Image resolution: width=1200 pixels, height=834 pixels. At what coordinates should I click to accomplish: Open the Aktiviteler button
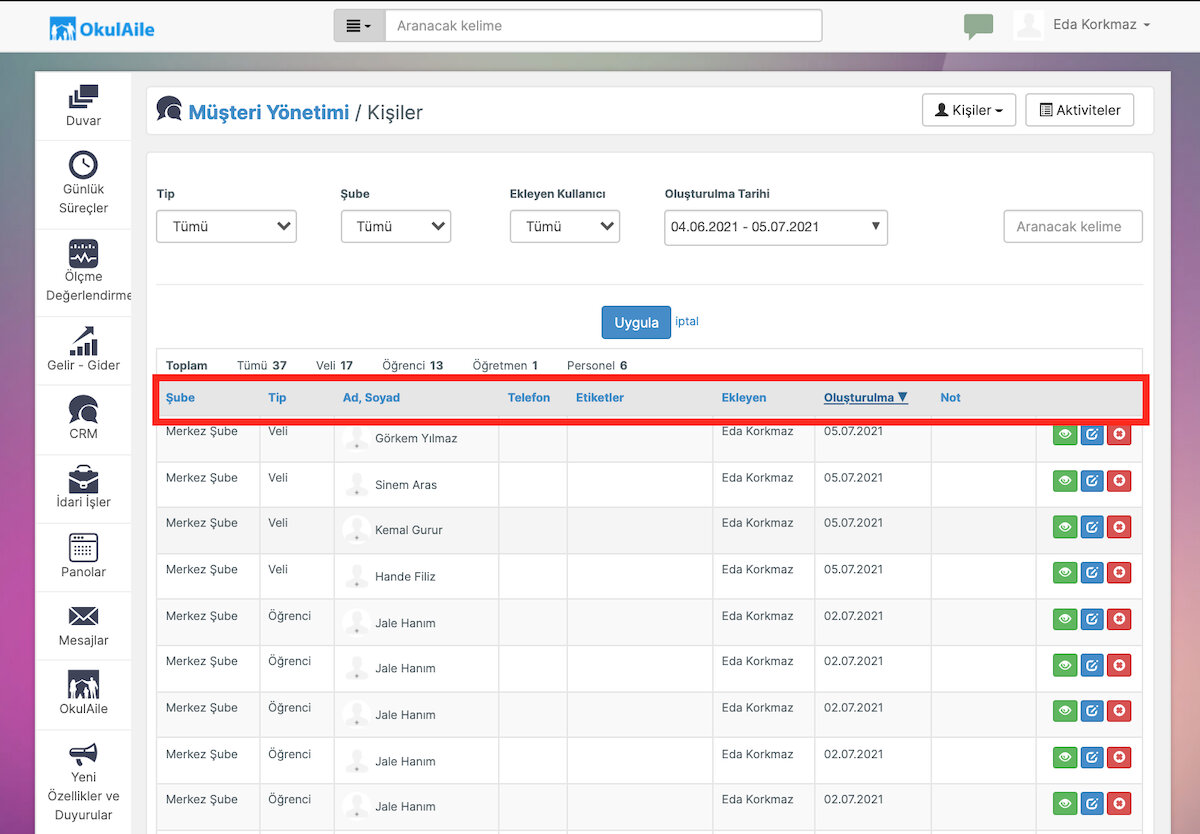point(1080,110)
